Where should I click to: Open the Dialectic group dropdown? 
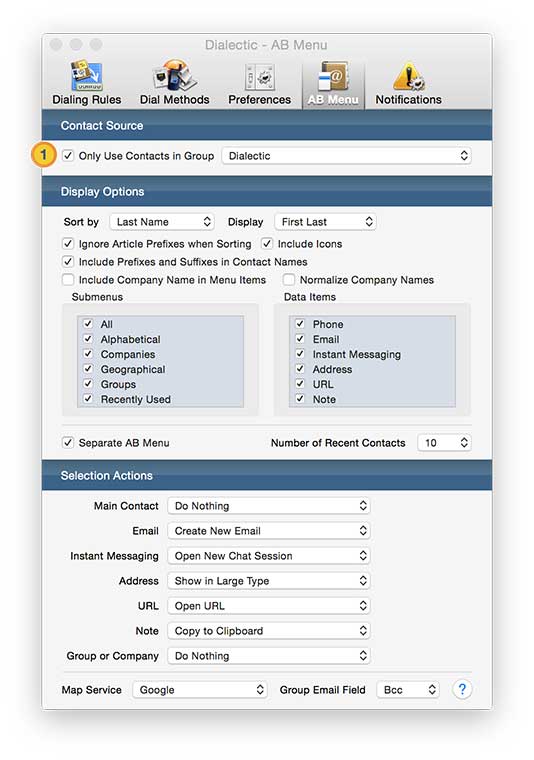[346, 156]
